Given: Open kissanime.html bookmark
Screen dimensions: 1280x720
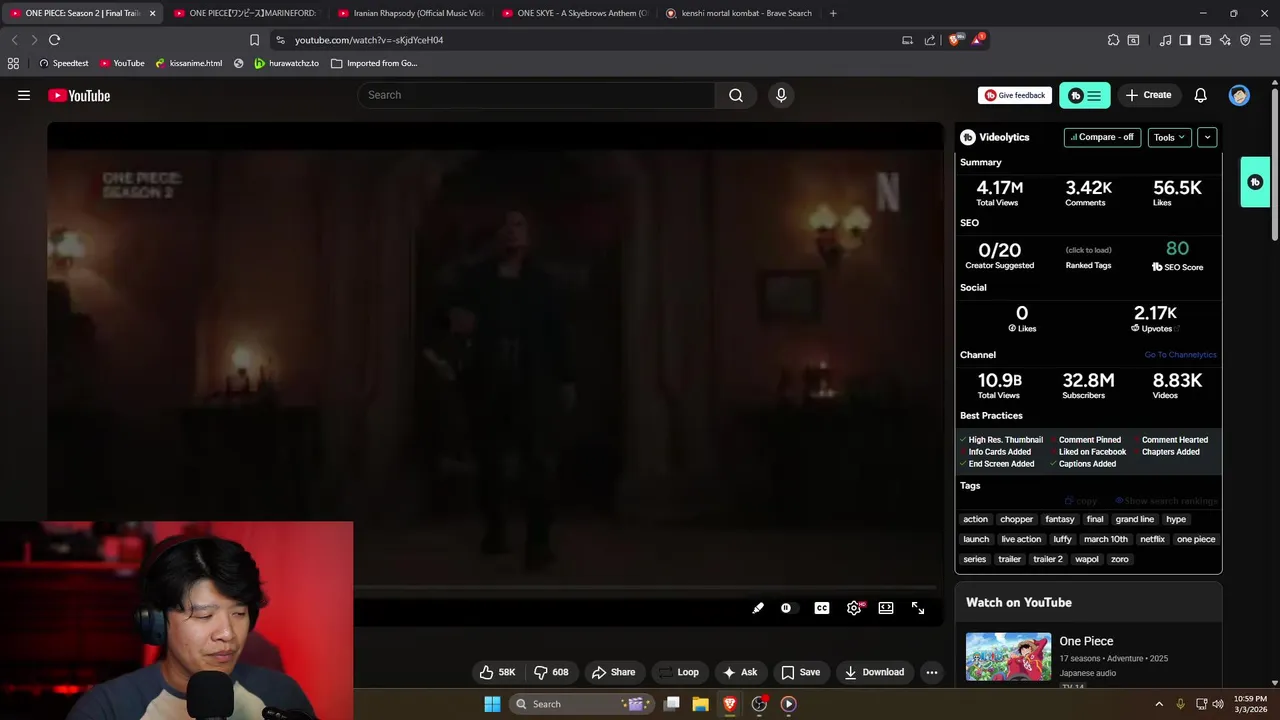Looking at the screenshot, I should click(188, 63).
